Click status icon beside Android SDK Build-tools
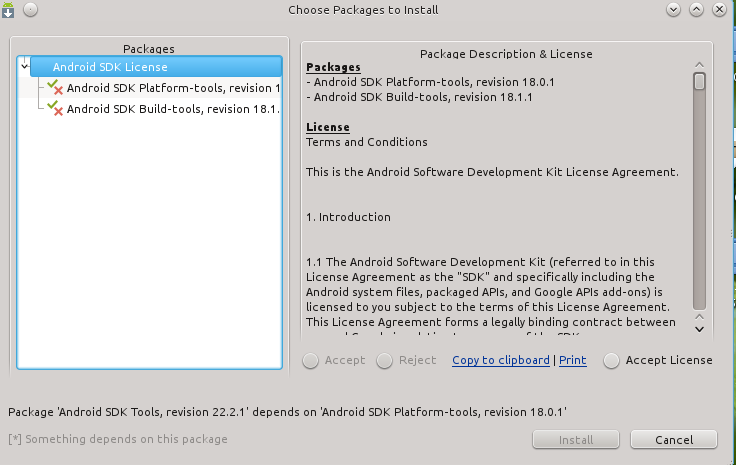The image size is (736, 465). (54, 108)
